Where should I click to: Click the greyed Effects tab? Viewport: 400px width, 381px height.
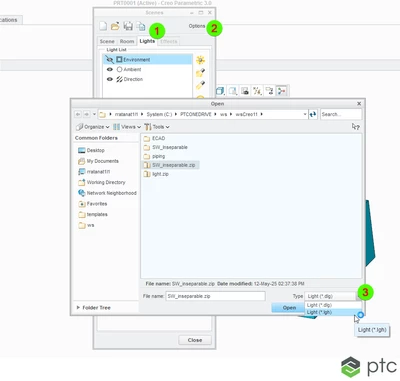pos(169,41)
